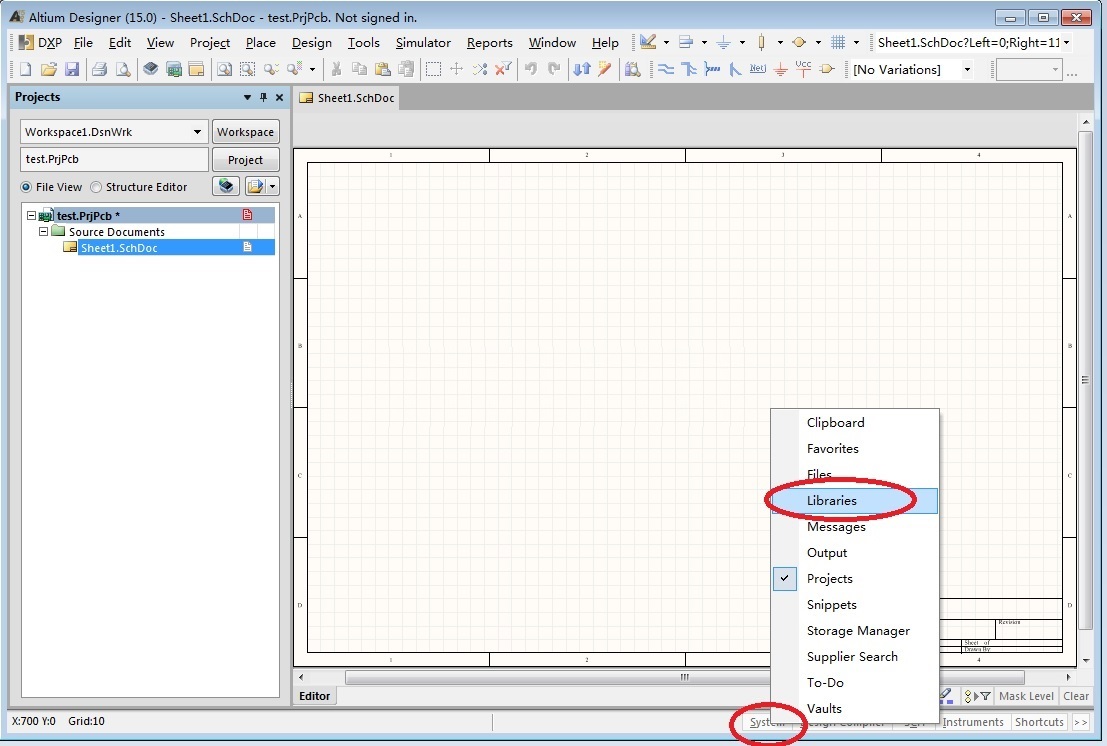Click the VCC power port icon
Image resolution: width=1107 pixels, height=746 pixels.
pos(803,68)
